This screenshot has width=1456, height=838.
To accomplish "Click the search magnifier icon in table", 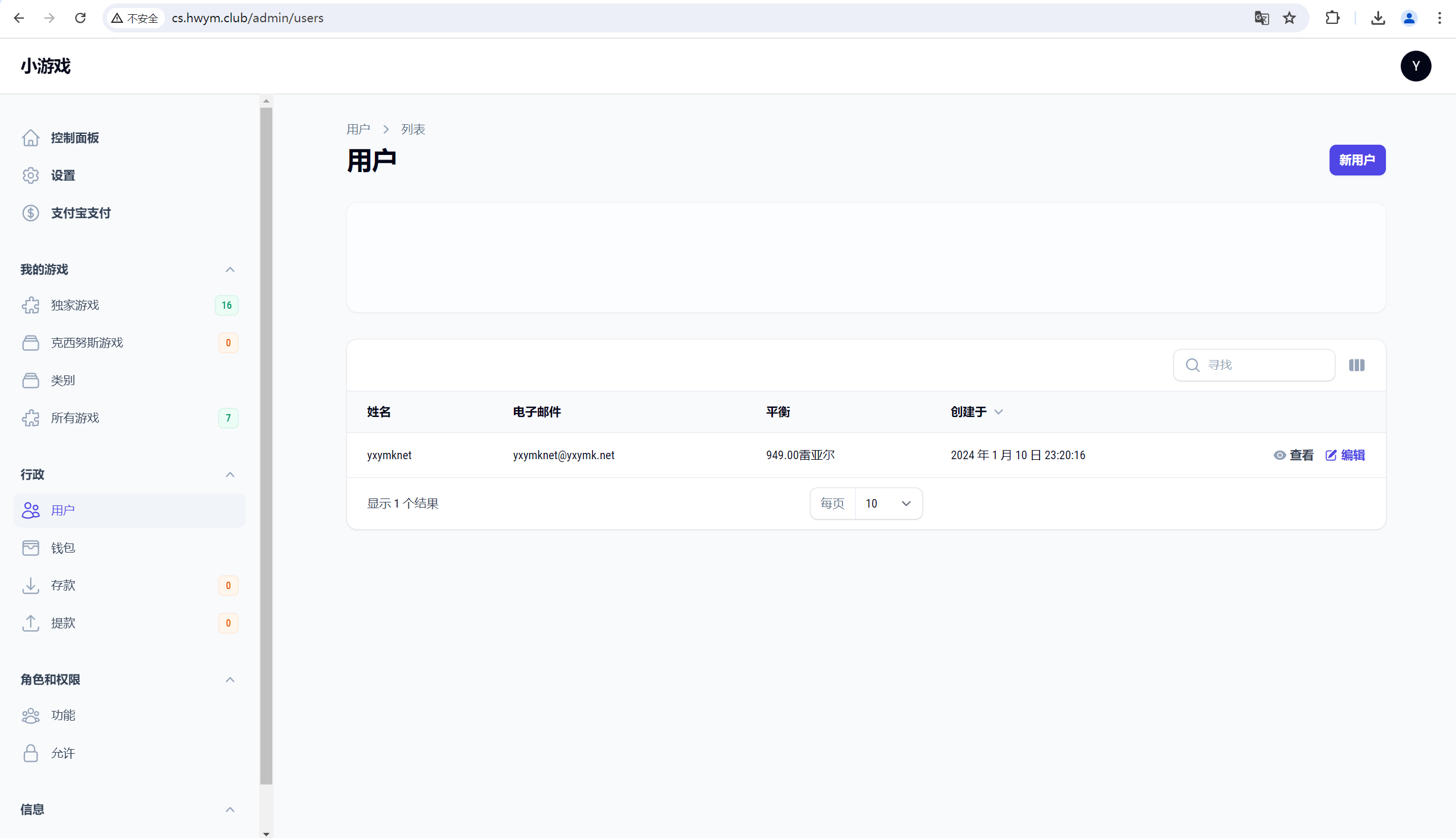I will (1192, 365).
